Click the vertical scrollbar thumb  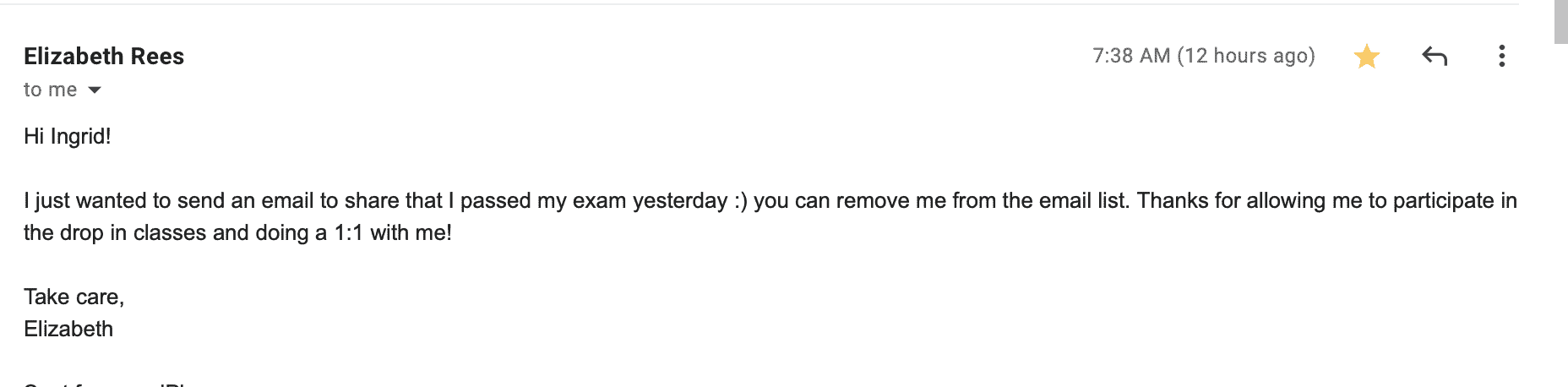1560,21
